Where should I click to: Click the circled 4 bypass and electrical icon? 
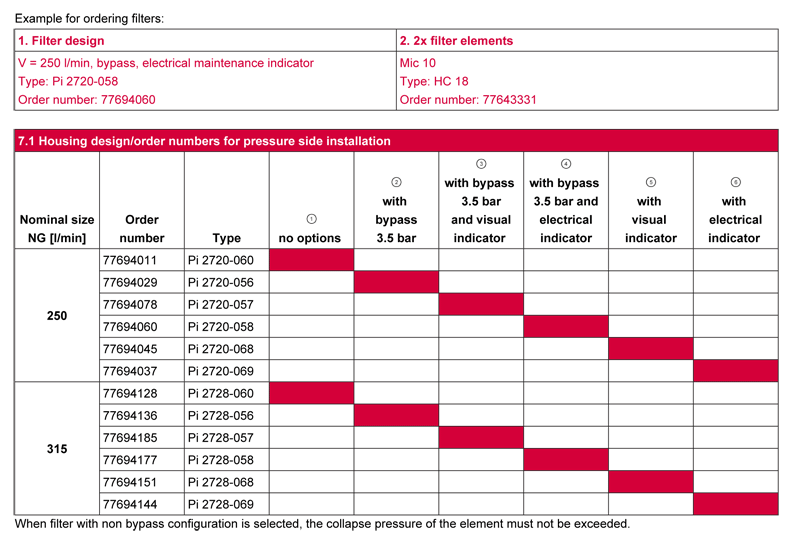pyautogui.click(x=566, y=164)
